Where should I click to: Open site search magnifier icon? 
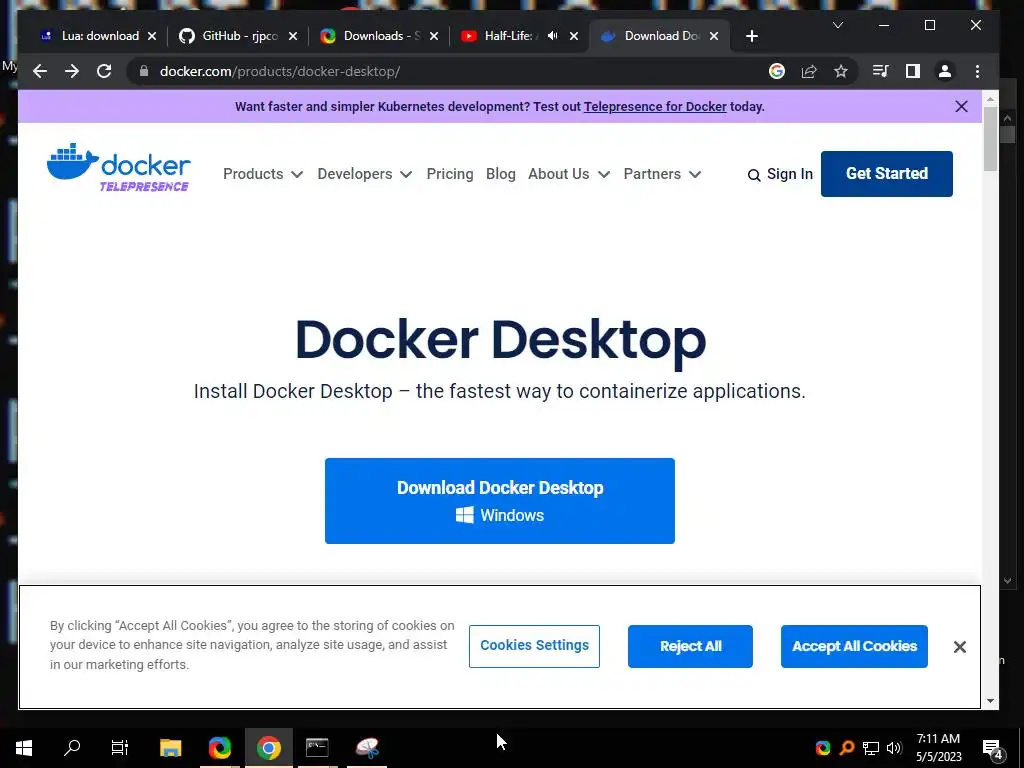pyautogui.click(x=754, y=175)
